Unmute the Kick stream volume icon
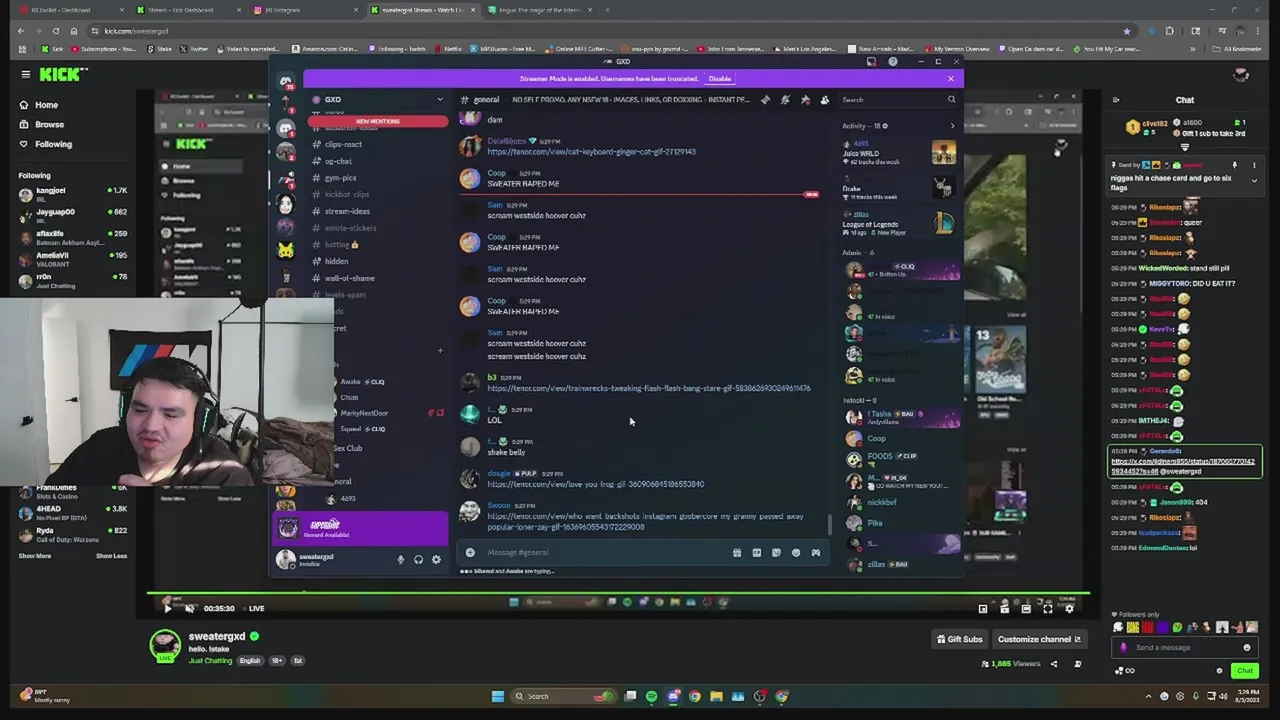Viewport: 1280px width, 720px height. (189, 608)
